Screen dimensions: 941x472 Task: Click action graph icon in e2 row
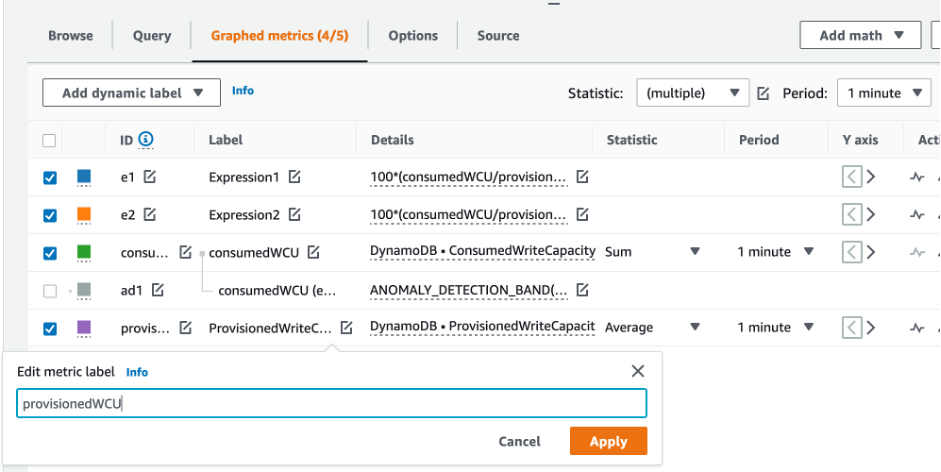tap(917, 215)
